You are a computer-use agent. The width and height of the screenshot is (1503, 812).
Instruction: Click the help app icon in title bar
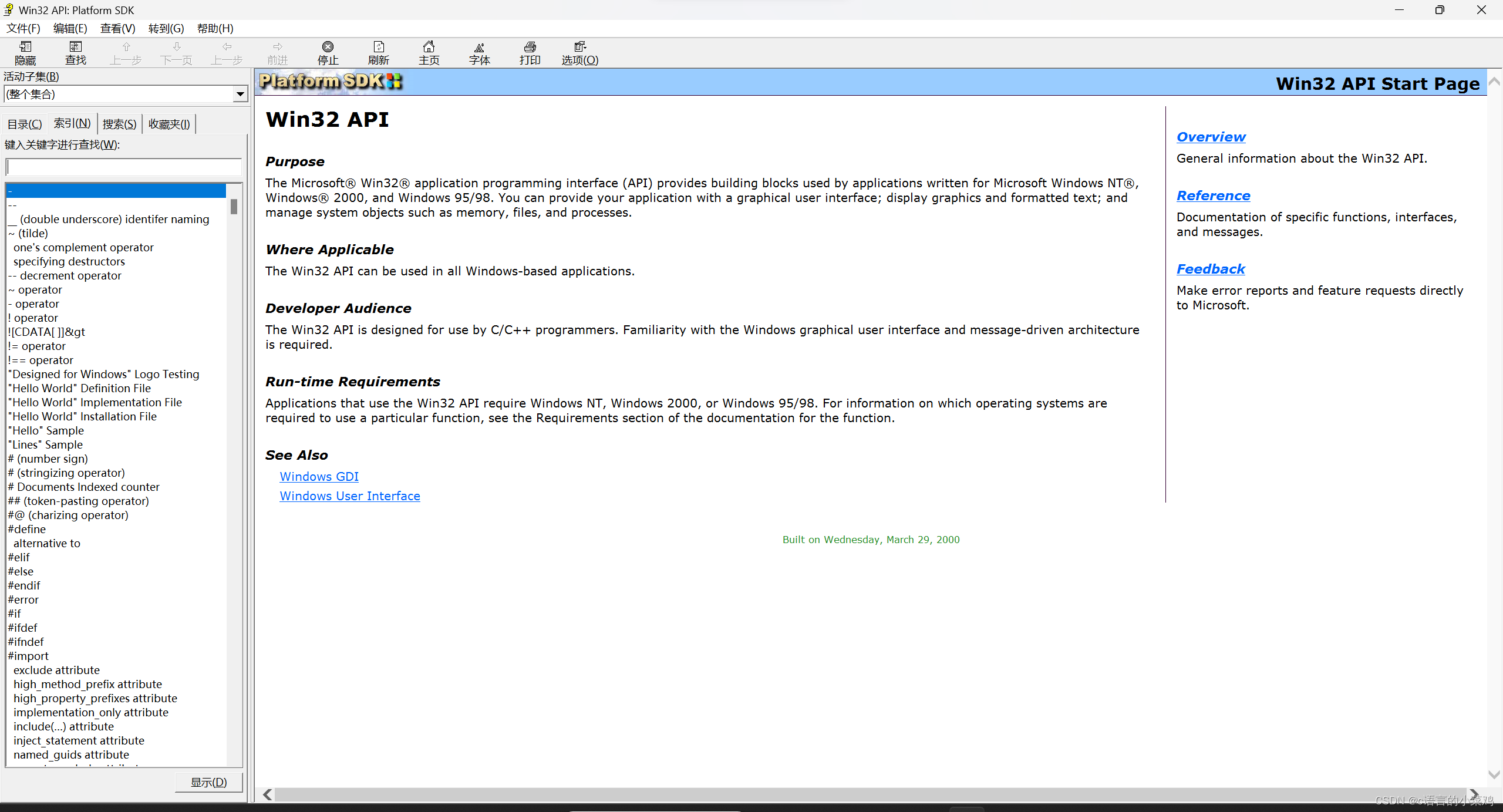click(9, 10)
